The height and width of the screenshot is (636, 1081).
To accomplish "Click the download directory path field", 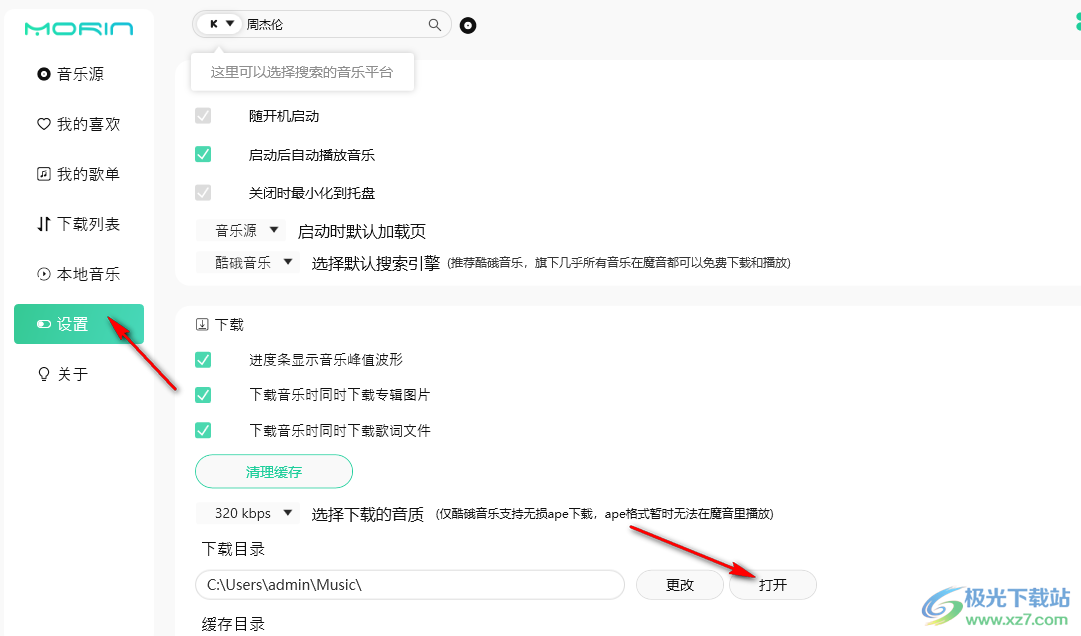I will point(410,585).
